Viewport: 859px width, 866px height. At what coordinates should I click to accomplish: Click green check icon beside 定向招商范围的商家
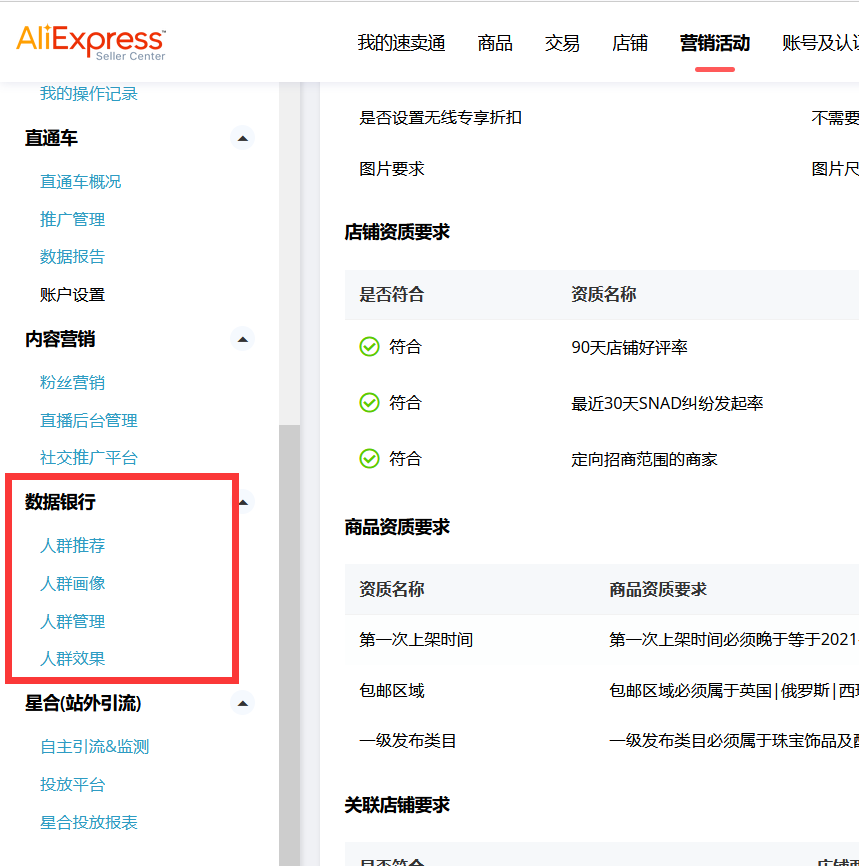pos(370,458)
